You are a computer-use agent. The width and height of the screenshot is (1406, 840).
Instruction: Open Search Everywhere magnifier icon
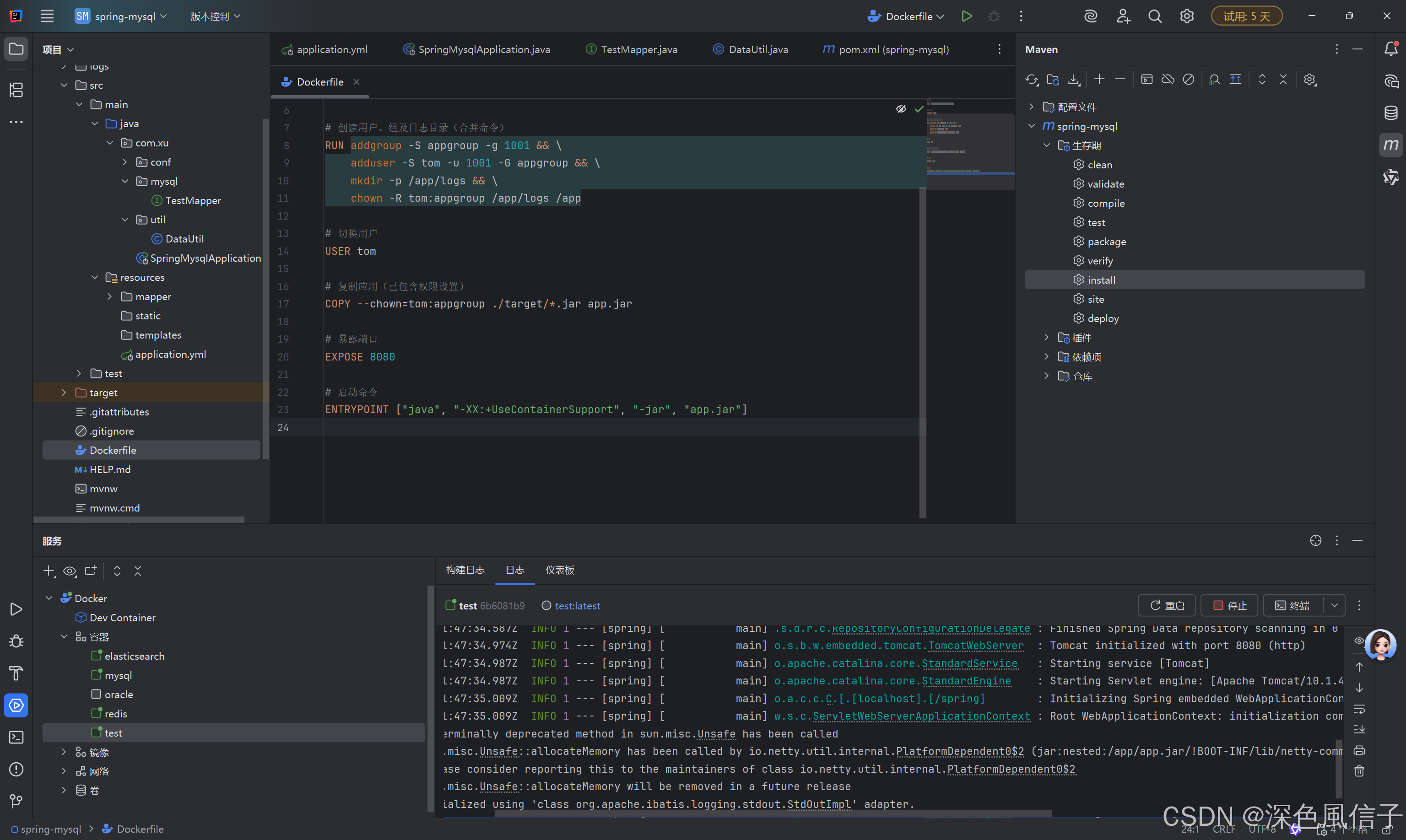coord(1155,16)
